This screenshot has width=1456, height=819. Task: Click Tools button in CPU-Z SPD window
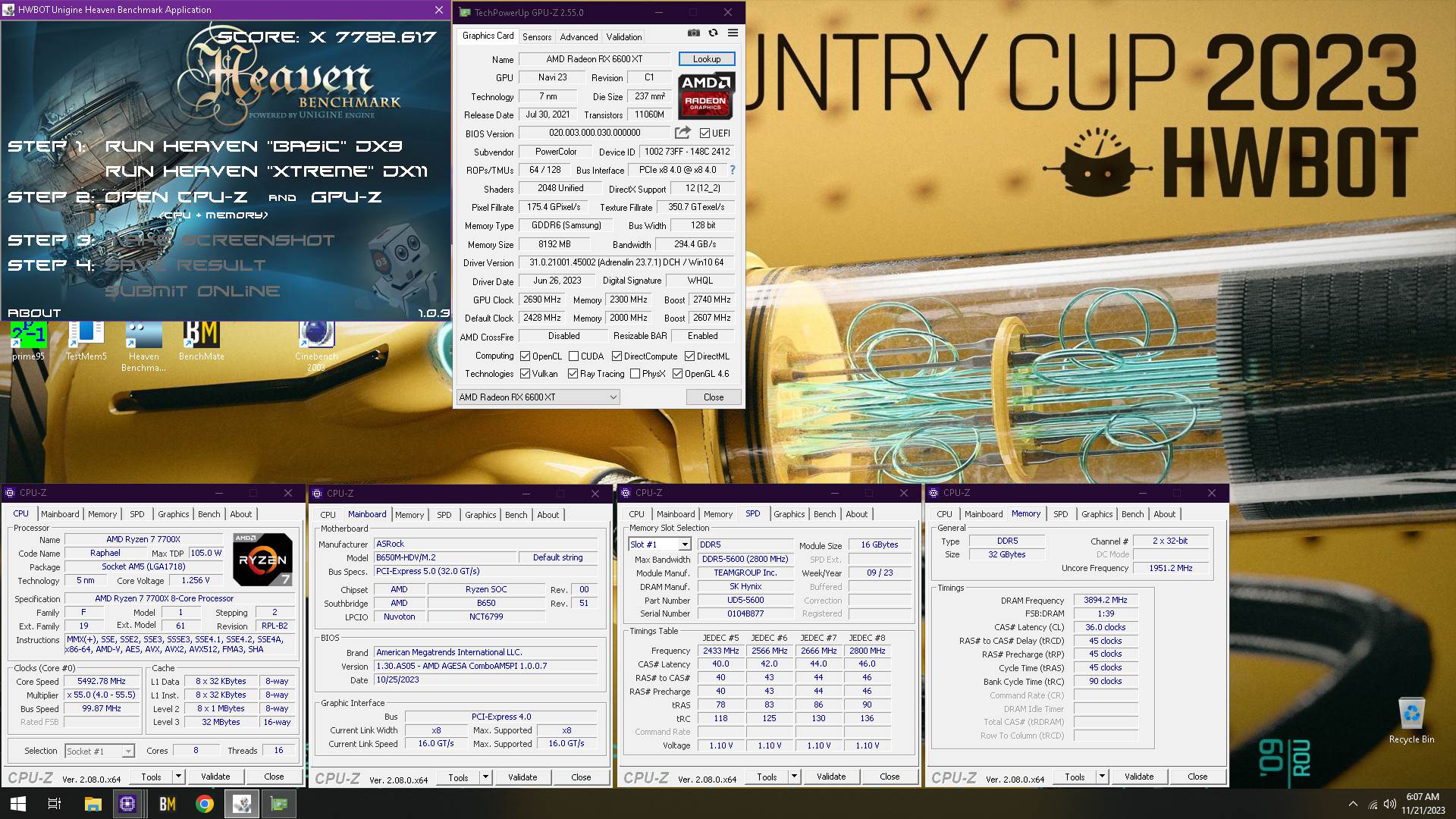(767, 777)
